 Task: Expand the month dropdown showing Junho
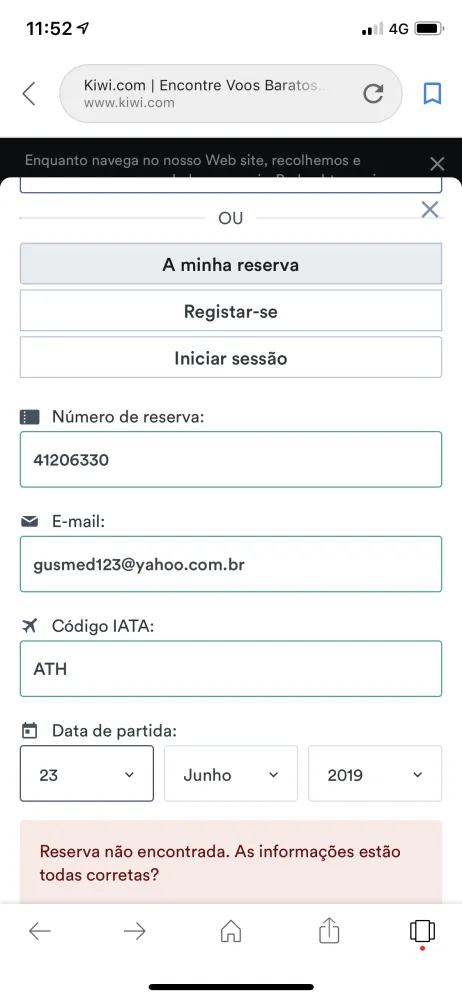(231, 774)
